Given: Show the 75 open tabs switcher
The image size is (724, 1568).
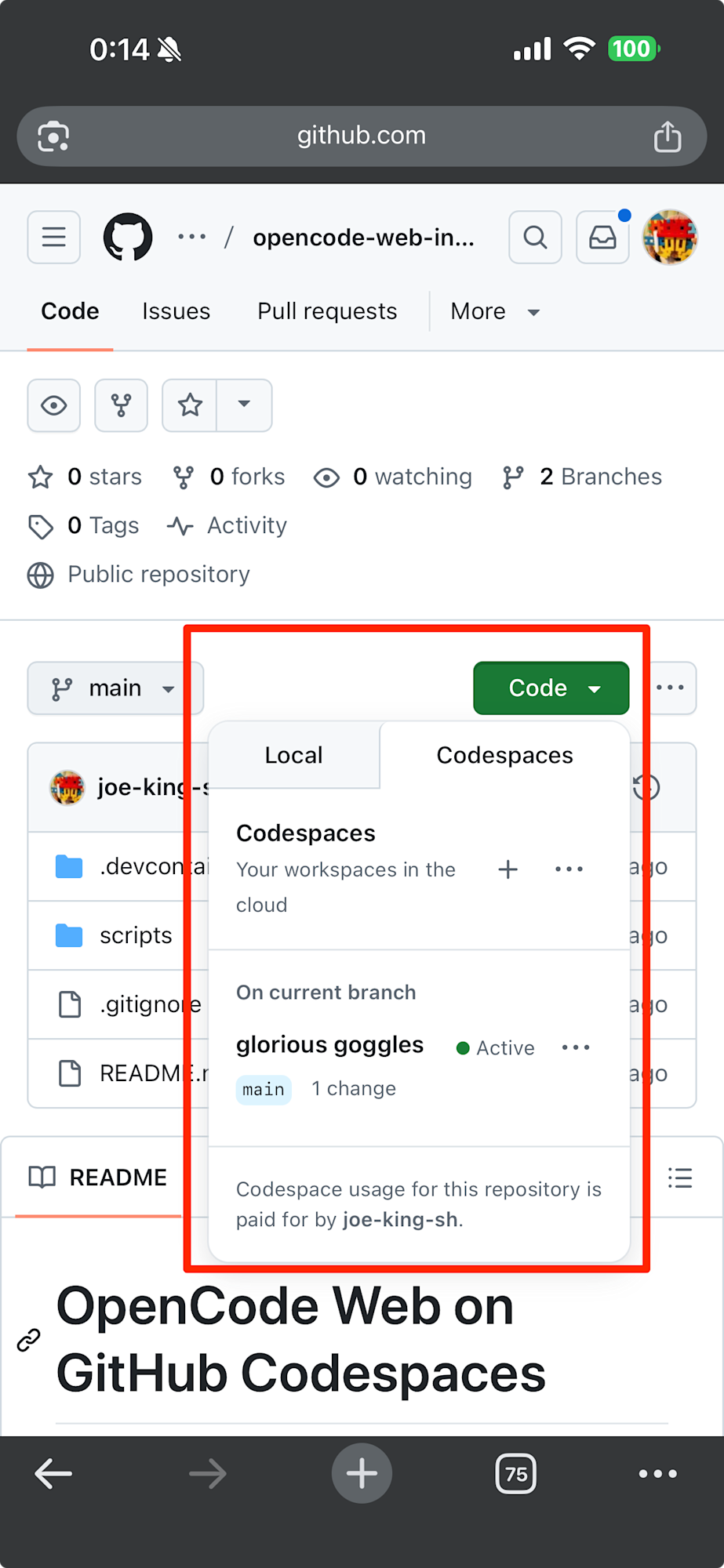Looking at the screenshot, I should 516,1474.
